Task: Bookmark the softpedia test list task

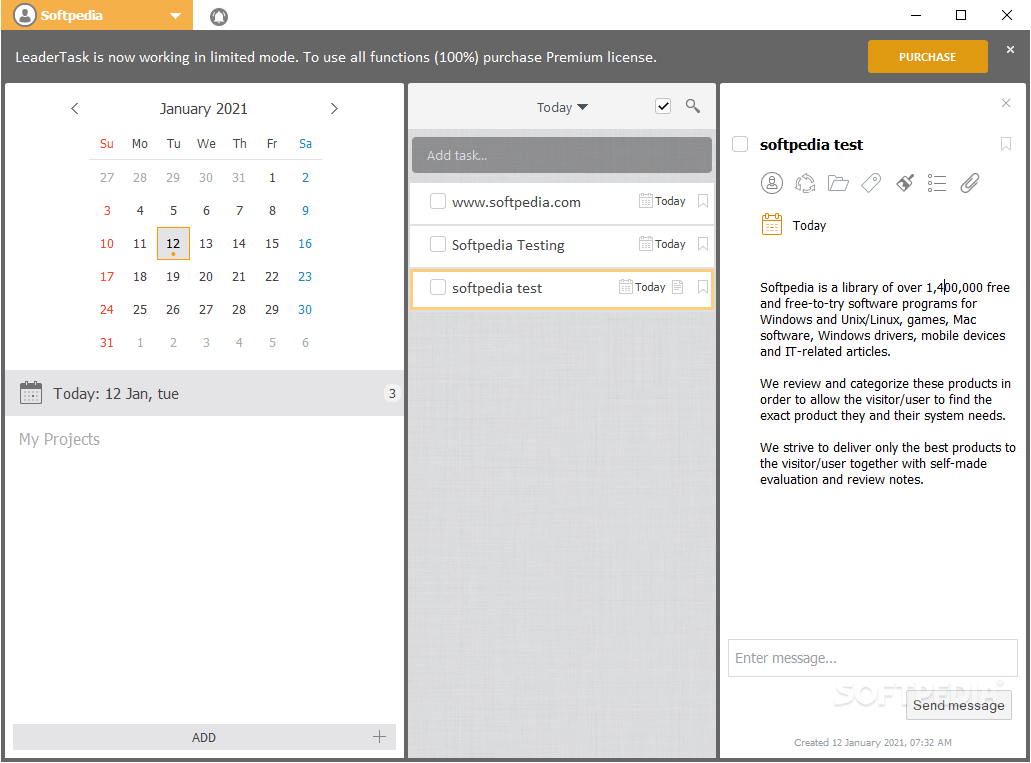Action: (x=702, y=287)
